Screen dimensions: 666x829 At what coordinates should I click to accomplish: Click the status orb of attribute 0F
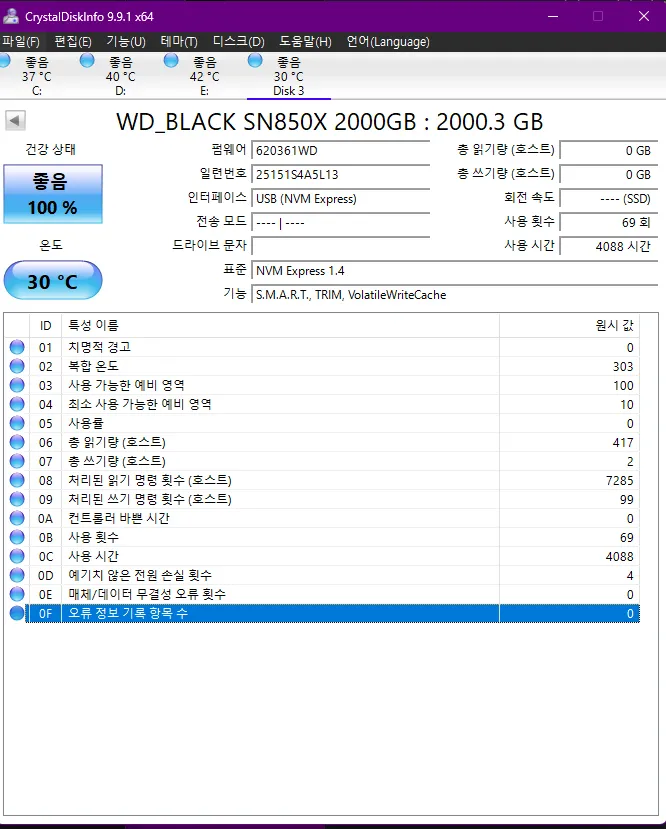tap(17, 613)
